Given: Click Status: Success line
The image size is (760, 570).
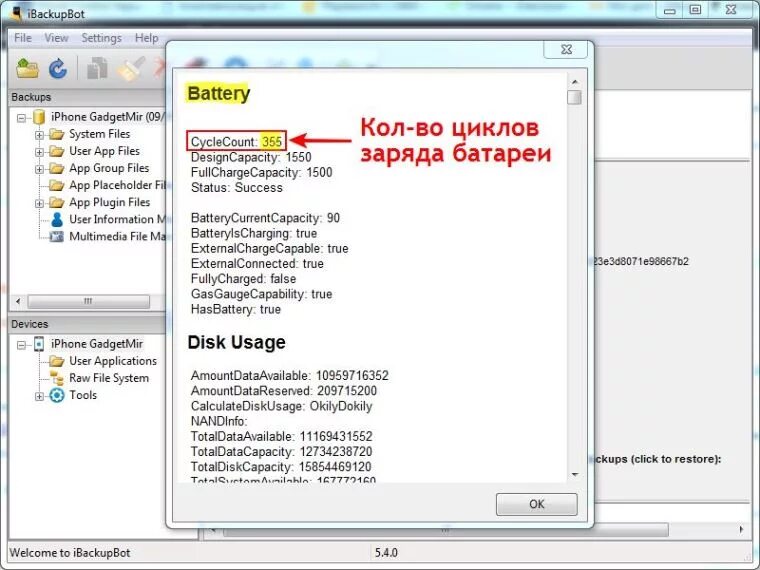Looking at the screenshot, I should click(x=237, y=188).
